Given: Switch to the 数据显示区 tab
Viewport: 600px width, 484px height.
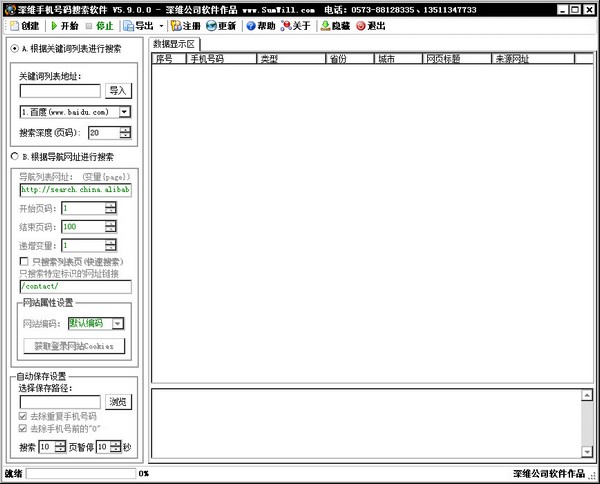Looking at the screenshot, I should (174, 44).
